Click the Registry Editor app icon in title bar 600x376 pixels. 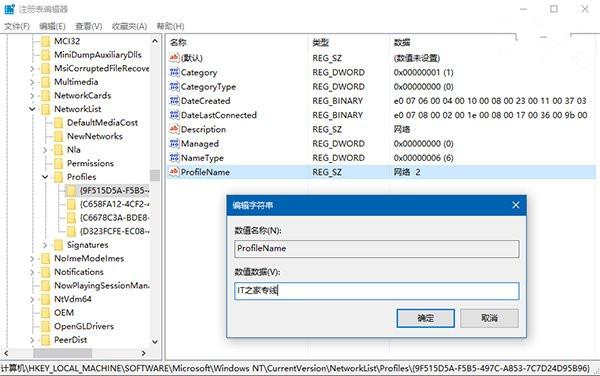(x=9, y=9)
